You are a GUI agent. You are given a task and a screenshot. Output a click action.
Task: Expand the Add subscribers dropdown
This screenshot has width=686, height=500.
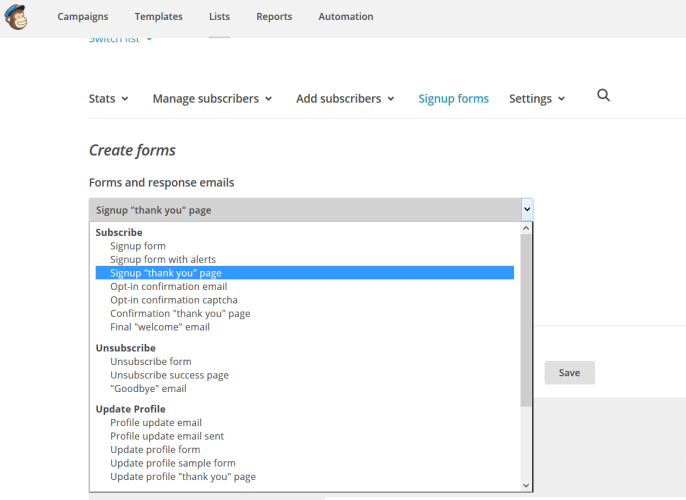pyautogui.click(x=345, y=99)
